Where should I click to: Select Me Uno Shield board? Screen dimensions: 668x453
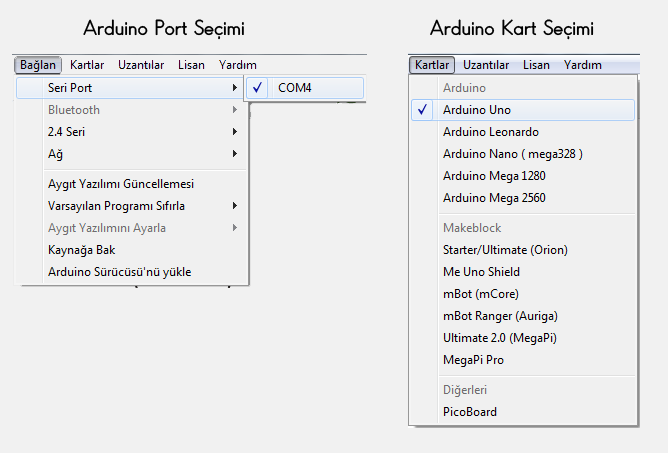pos(523,272)
